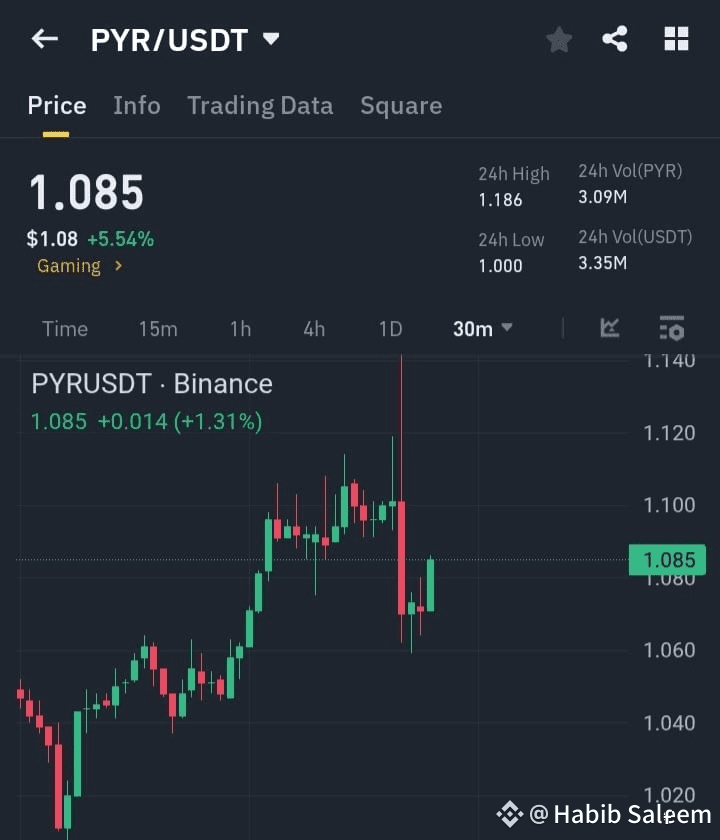Select the Time line chart view
Screen dimensions: 720x840
(x=65, y=329)
